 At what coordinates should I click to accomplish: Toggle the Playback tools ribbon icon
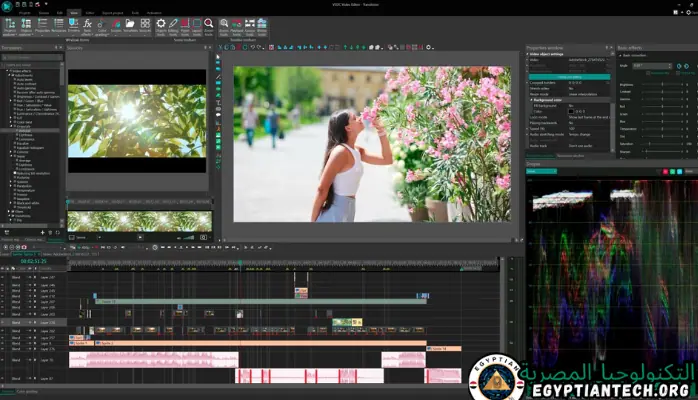click(x=237, y=27)
